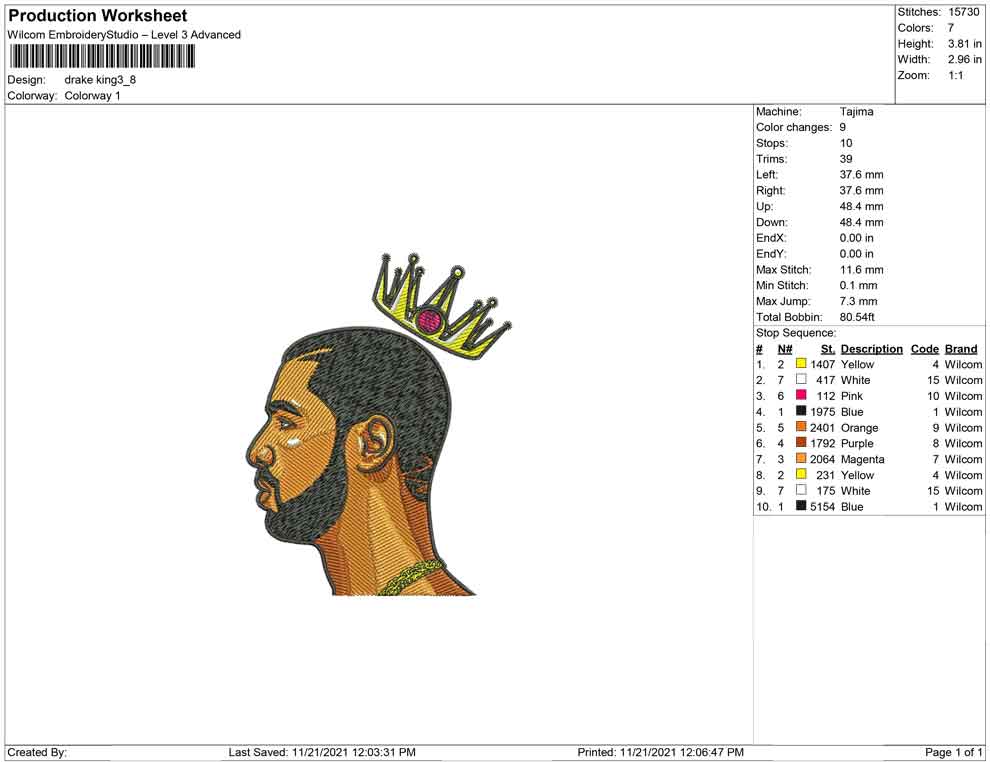Click the 'Purple' description in stop 6
Image resolution: width=990 pixels, height=762 pixels.
[x=857, y=443]
